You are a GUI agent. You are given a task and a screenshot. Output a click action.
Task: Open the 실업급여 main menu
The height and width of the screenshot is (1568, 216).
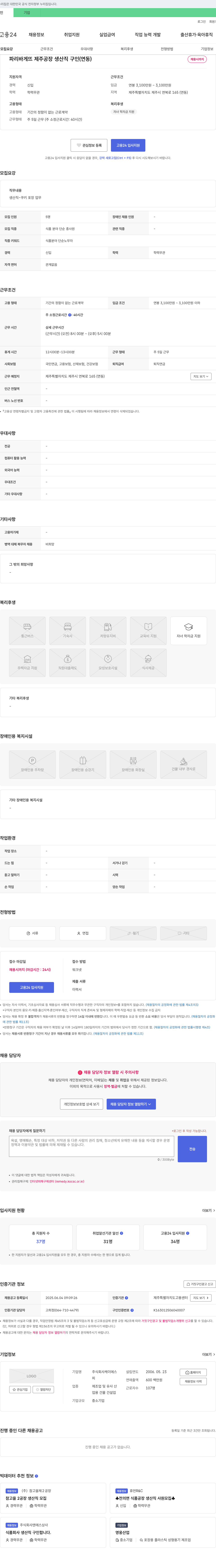click(x=107, y=35)
